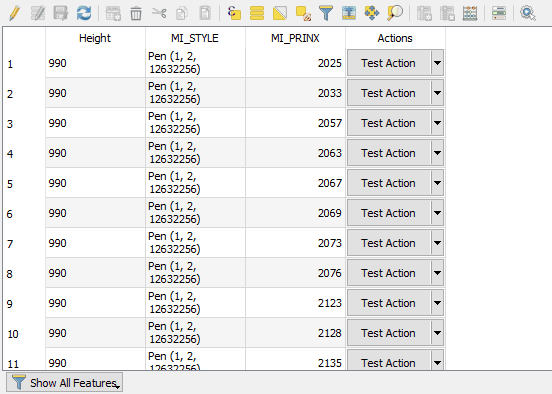
Task: Click the invert selection icon
Action: (x=280, y=13)
